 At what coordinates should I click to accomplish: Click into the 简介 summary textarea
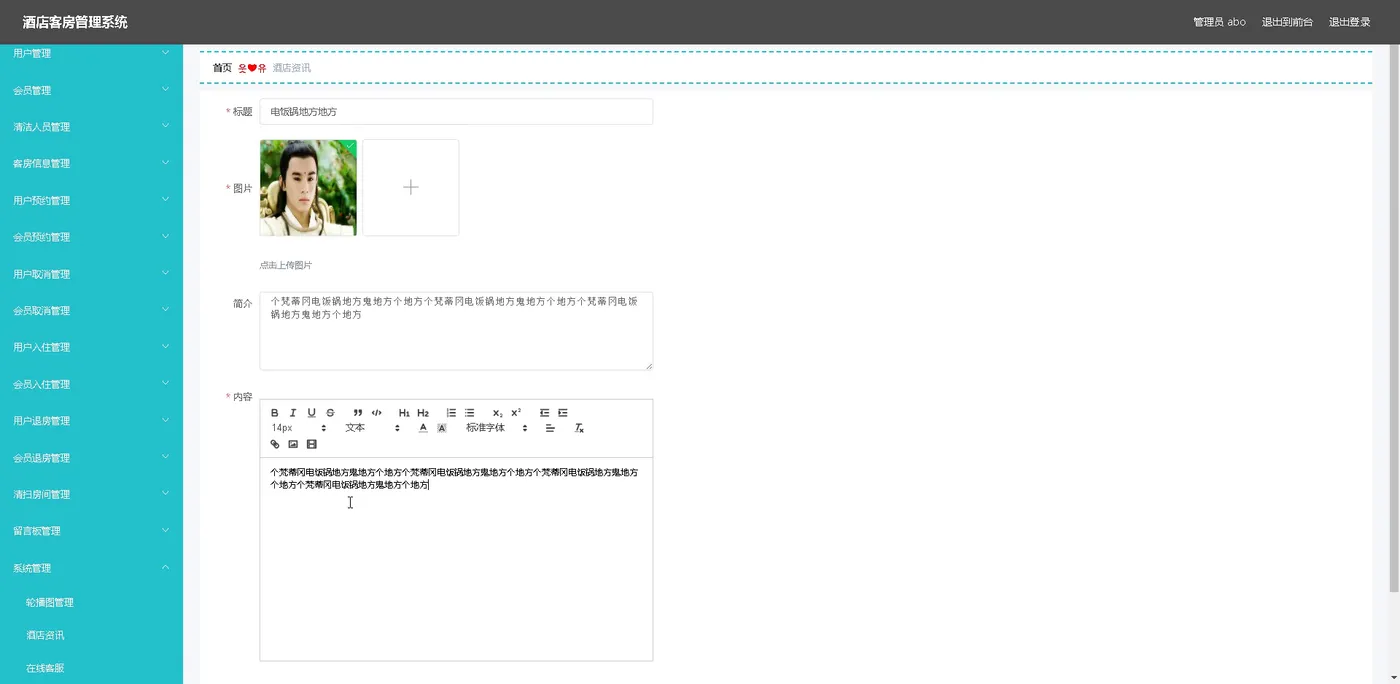[456, 331]
